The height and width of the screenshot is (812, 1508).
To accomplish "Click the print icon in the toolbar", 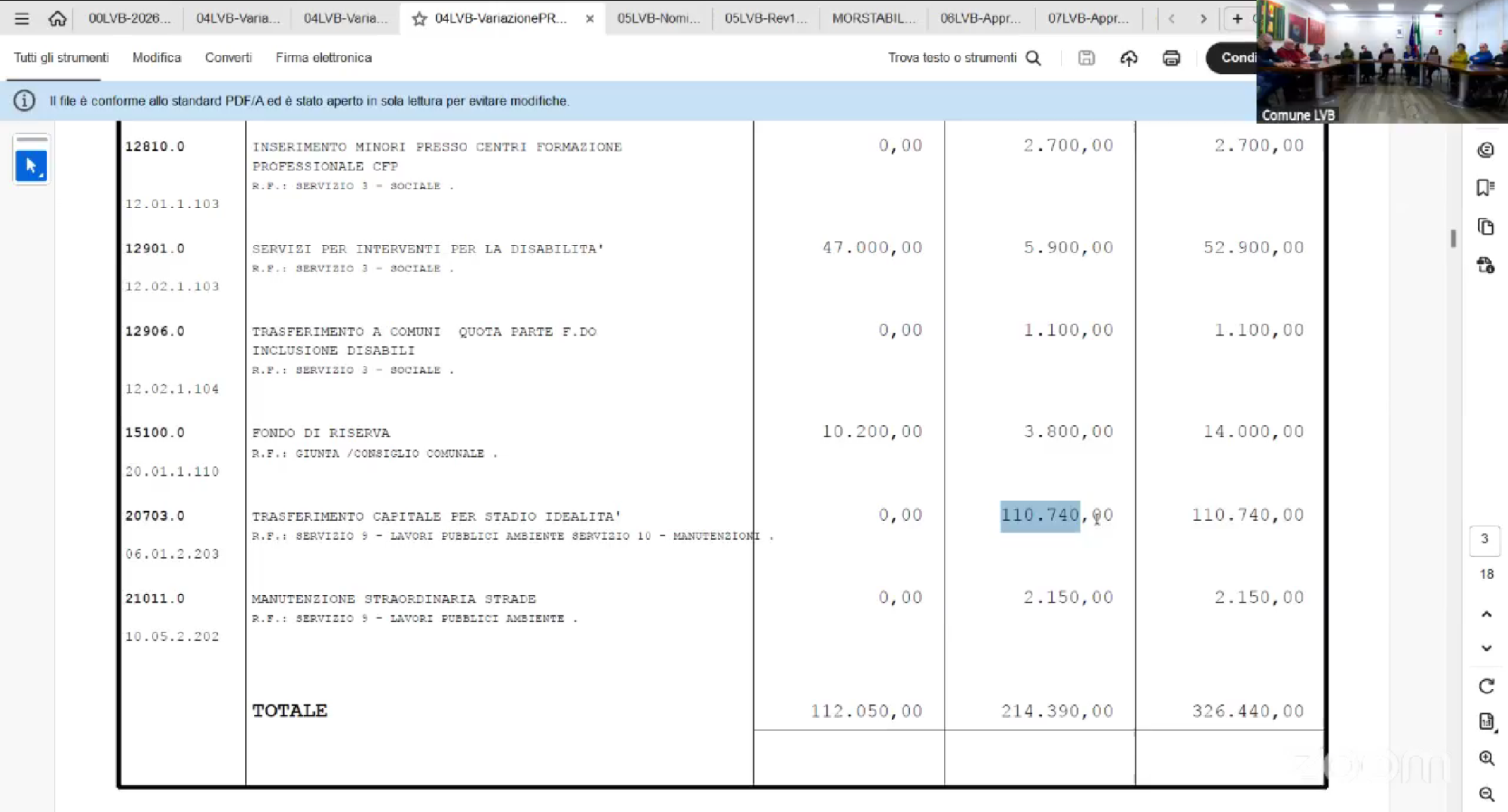I will pyautogui.click(x=1171, y=58).
